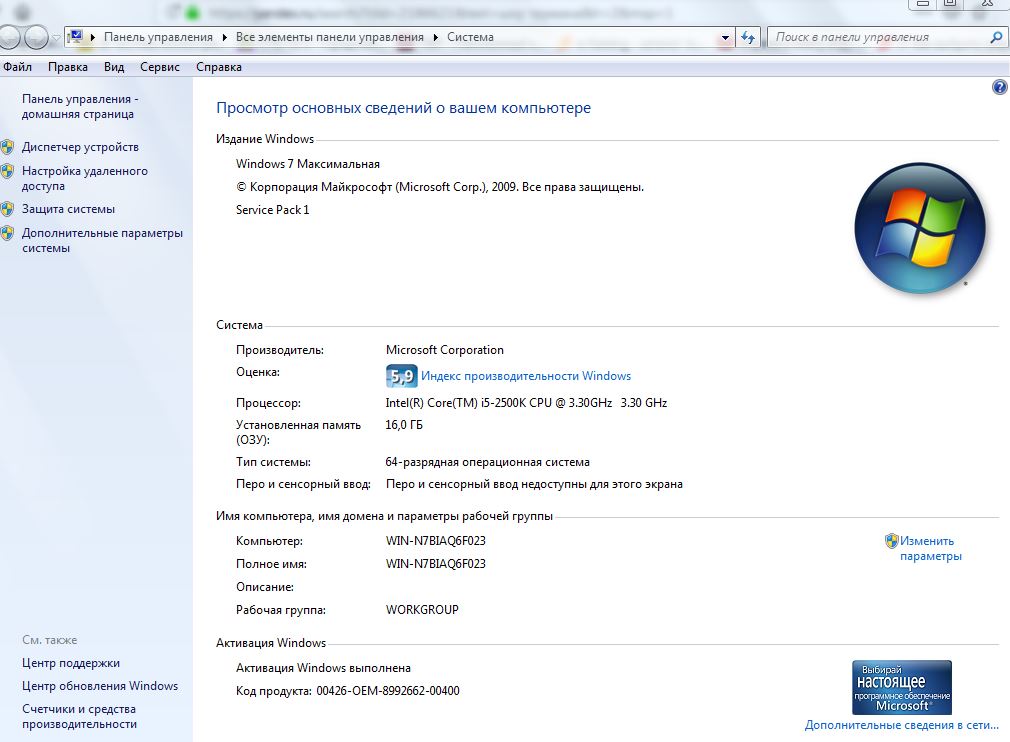Click the Изменить параметры link

[x=930, y=548]
